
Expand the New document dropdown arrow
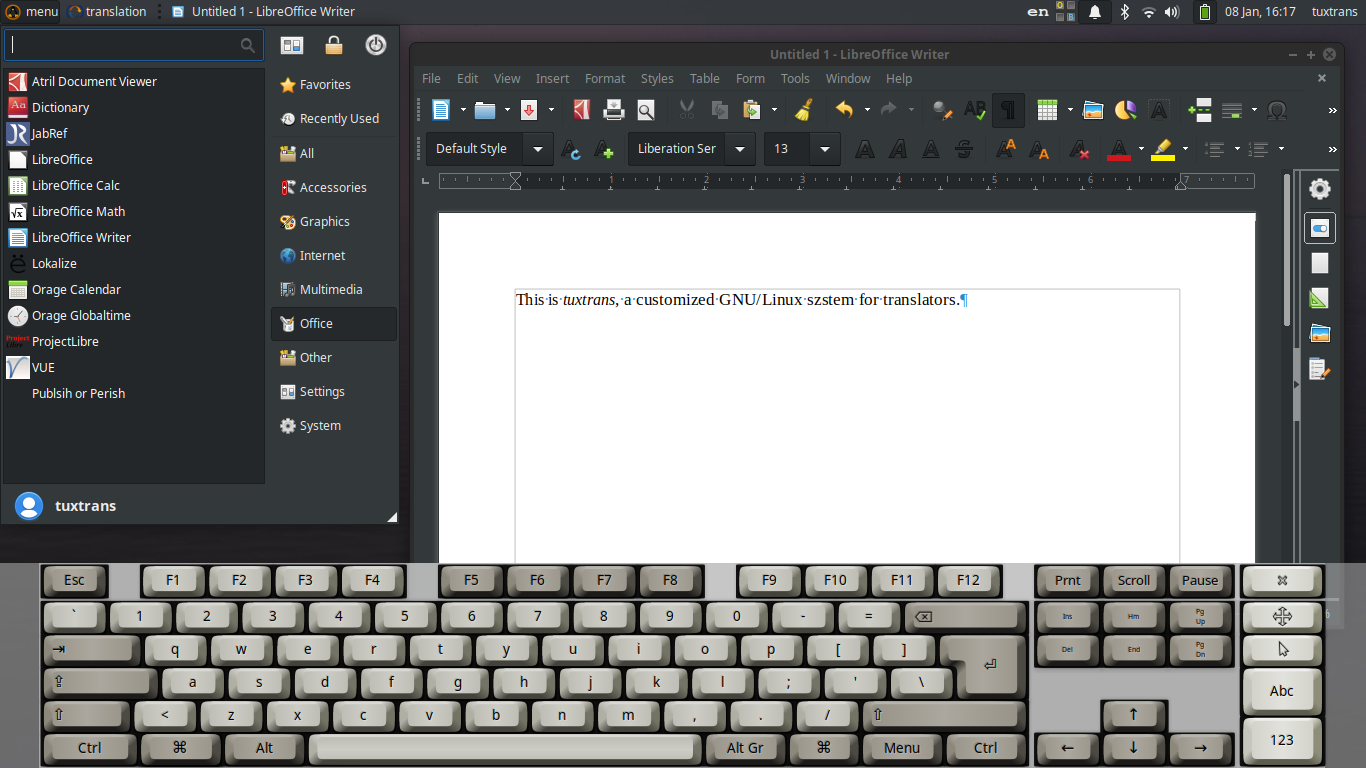click(463, 109)
